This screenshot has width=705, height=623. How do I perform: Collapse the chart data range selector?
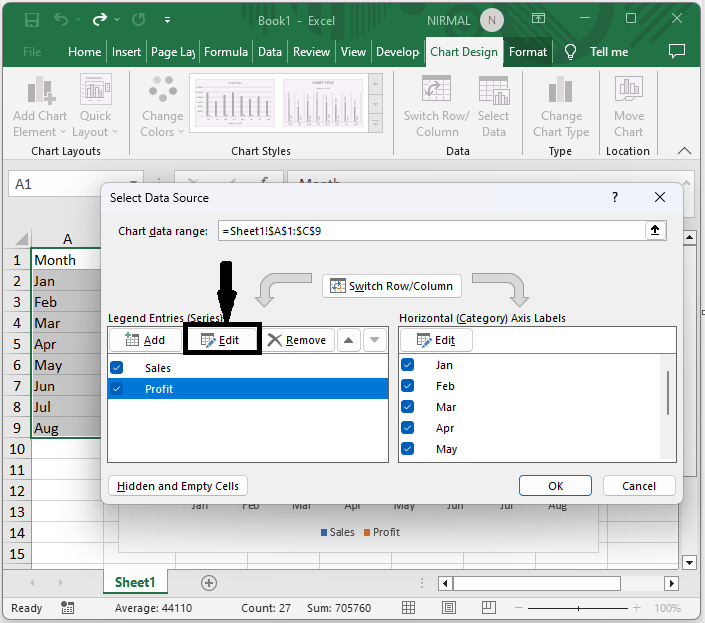[656, 231]
